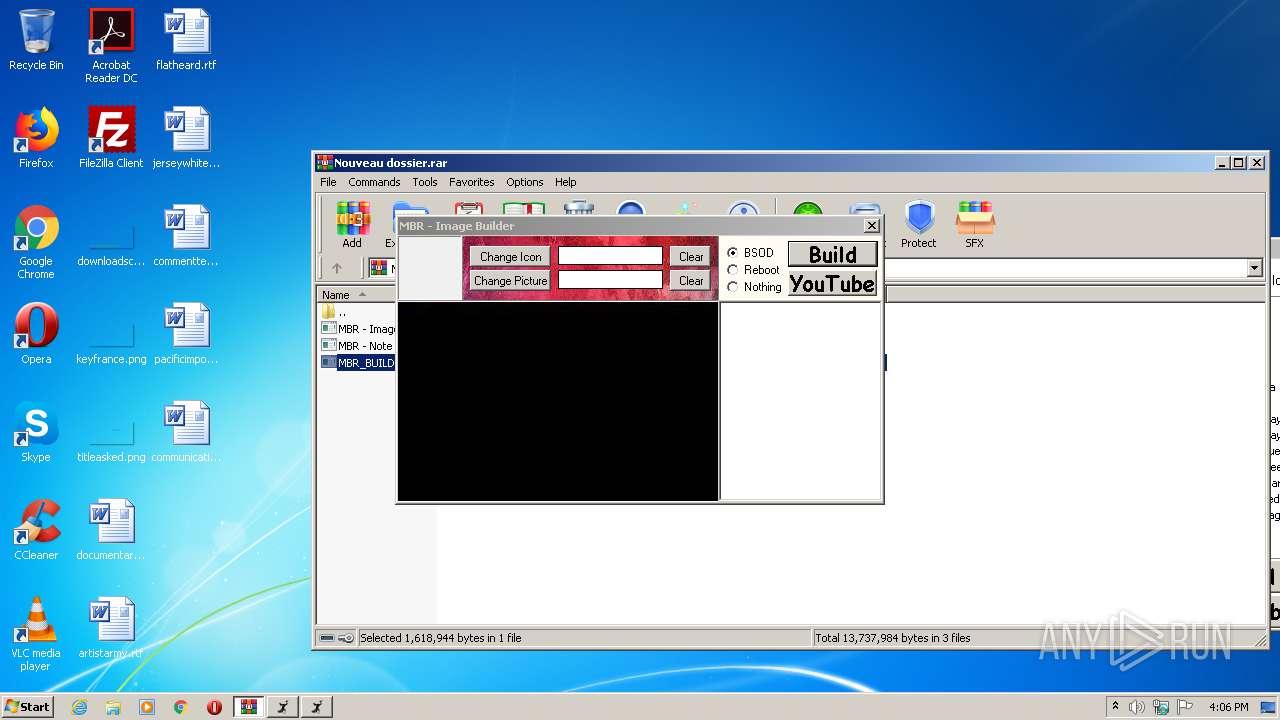Select the Reboot radio option
This screenshot has width=1280, height=720.
[754, 270]
